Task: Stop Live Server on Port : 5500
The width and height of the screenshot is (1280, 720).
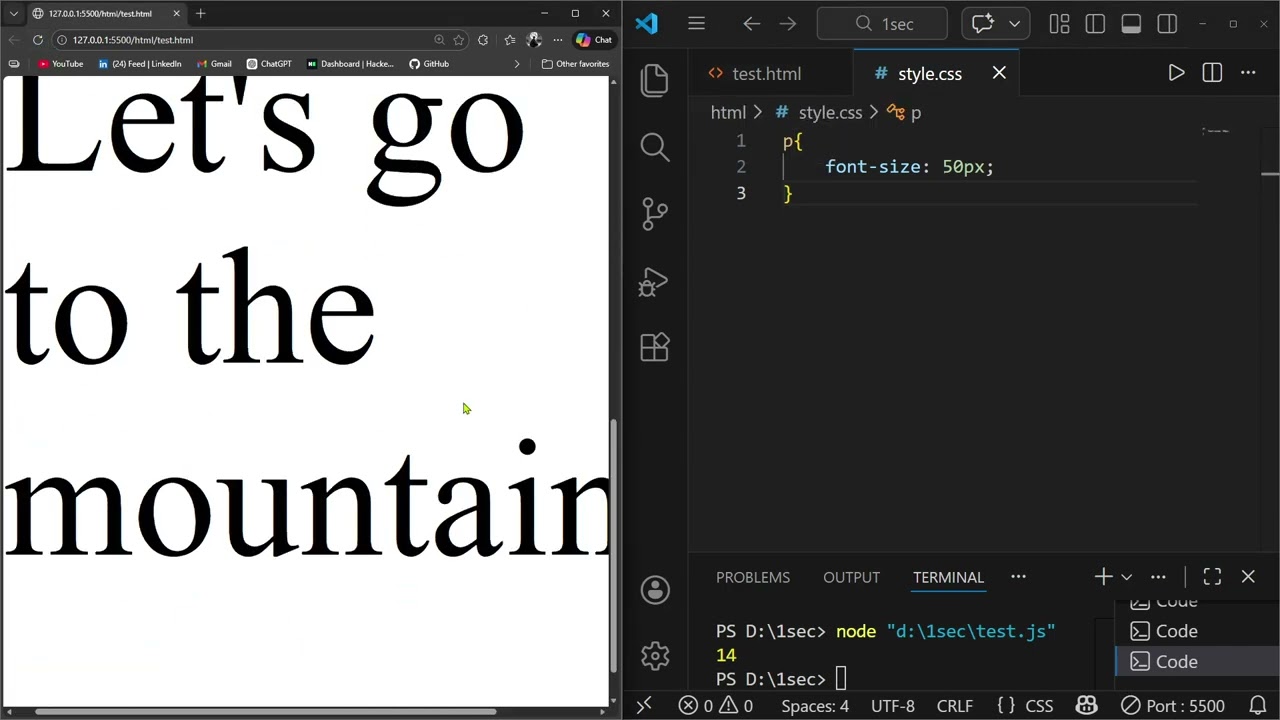Action: click(x=1172, y=706)
